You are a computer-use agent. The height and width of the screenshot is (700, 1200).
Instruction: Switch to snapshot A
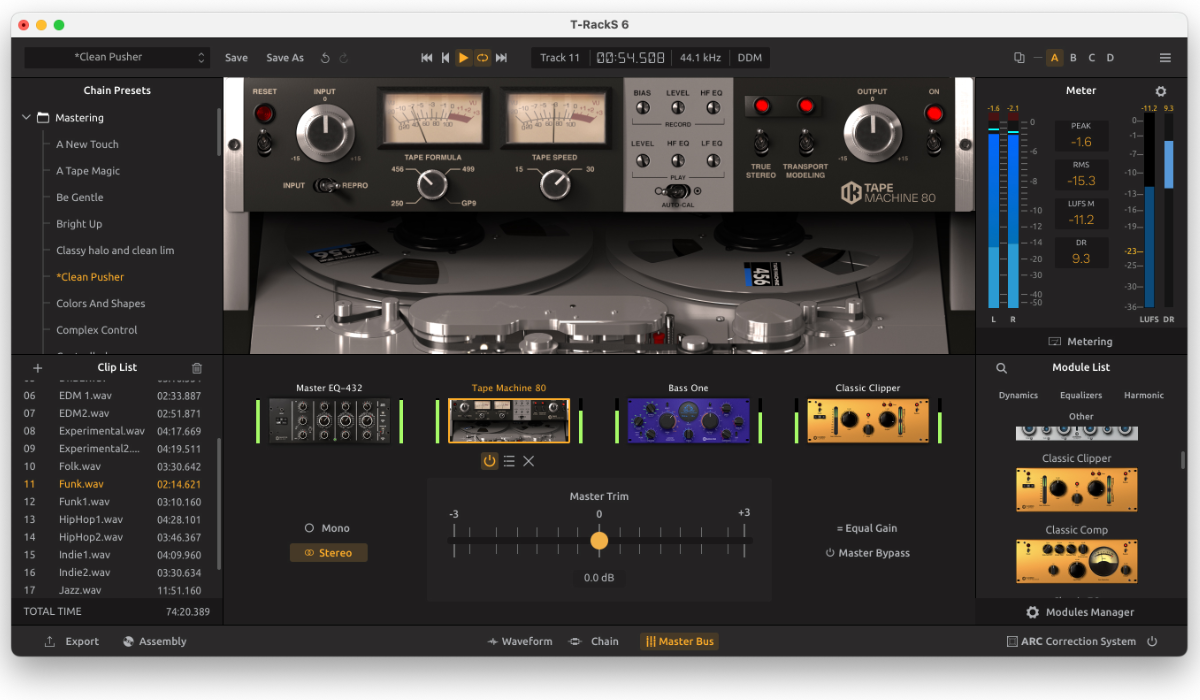click(x=1054, y=58)
